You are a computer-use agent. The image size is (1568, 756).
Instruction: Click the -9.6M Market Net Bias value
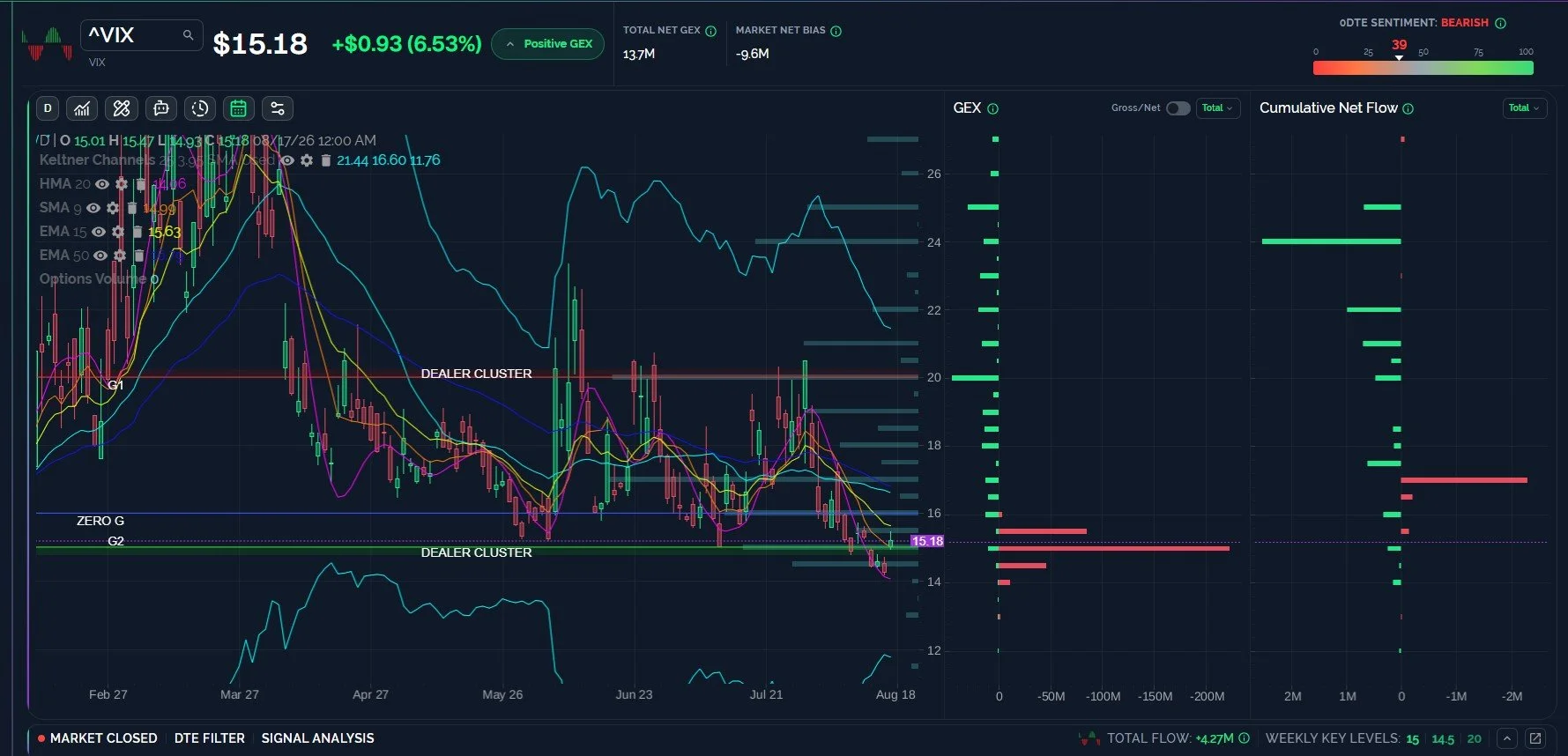[x=753, y=55]
